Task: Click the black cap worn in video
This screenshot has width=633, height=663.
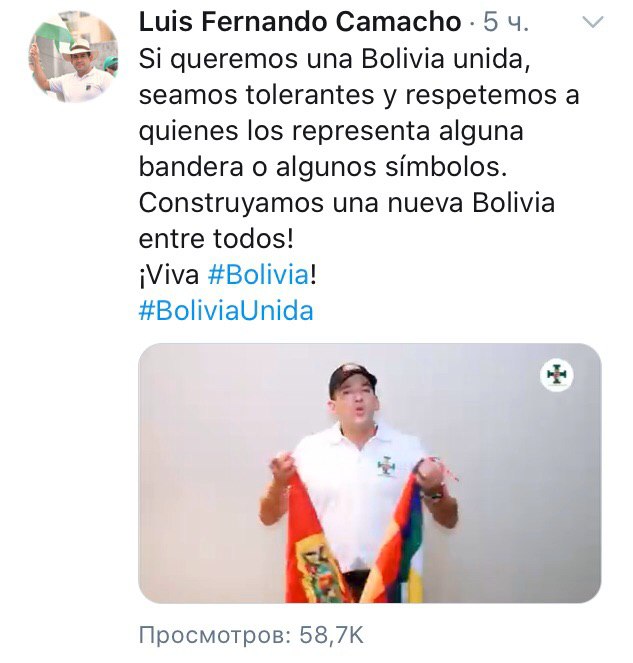Action: pyautogui.click(x=352, y=375)
